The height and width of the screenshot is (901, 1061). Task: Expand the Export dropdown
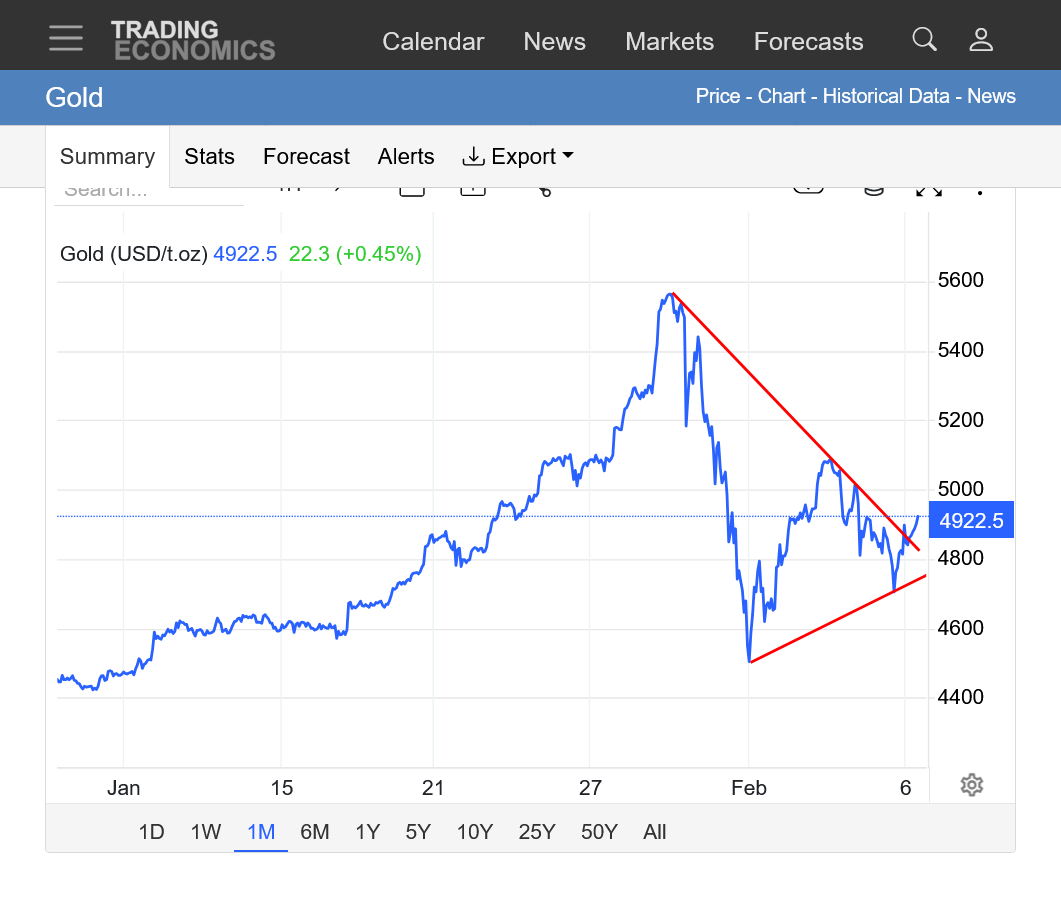518,157
